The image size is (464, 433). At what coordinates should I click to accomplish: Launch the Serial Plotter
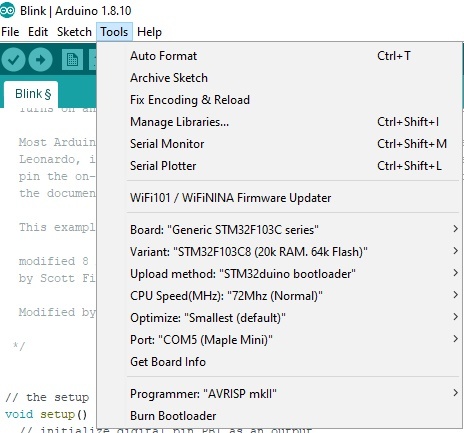279,166
